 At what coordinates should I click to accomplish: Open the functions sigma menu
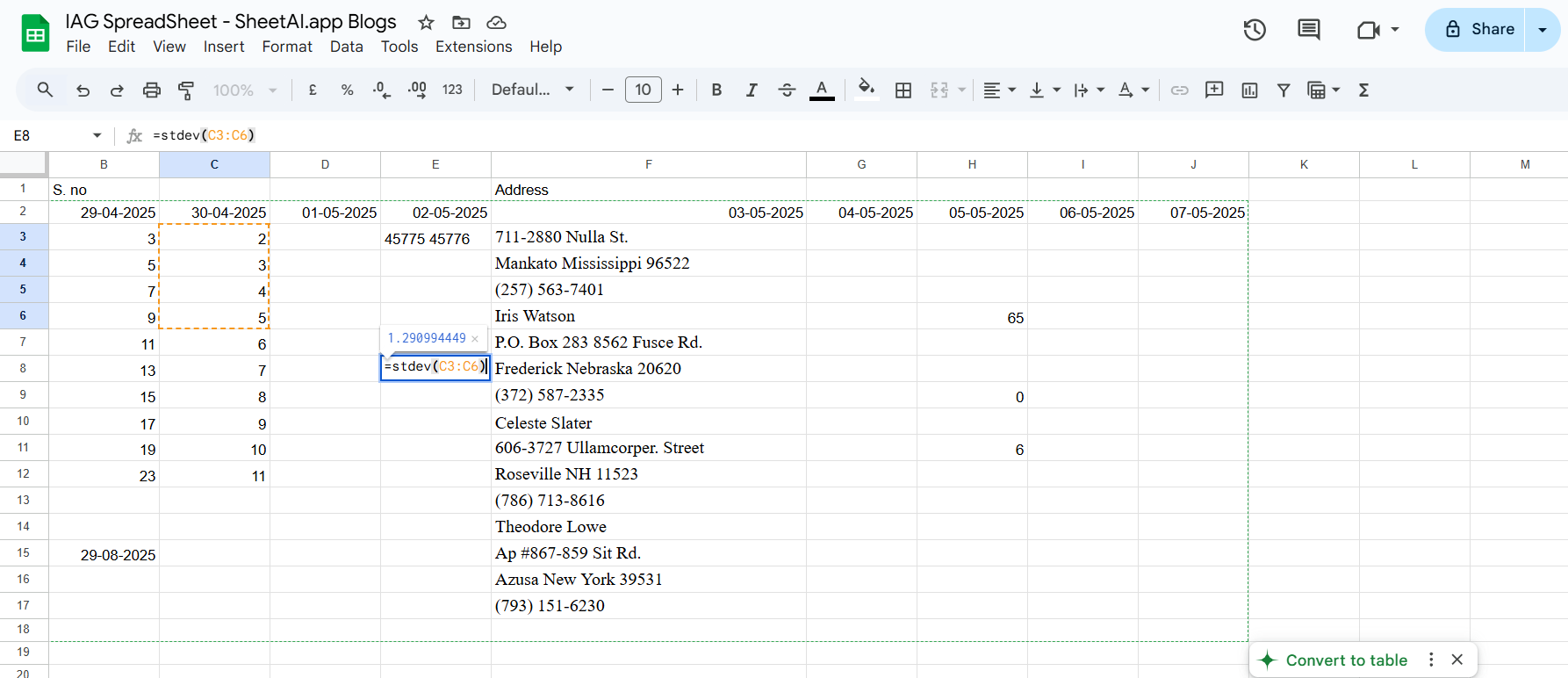pyautogui.click(x=1363, y=90)
